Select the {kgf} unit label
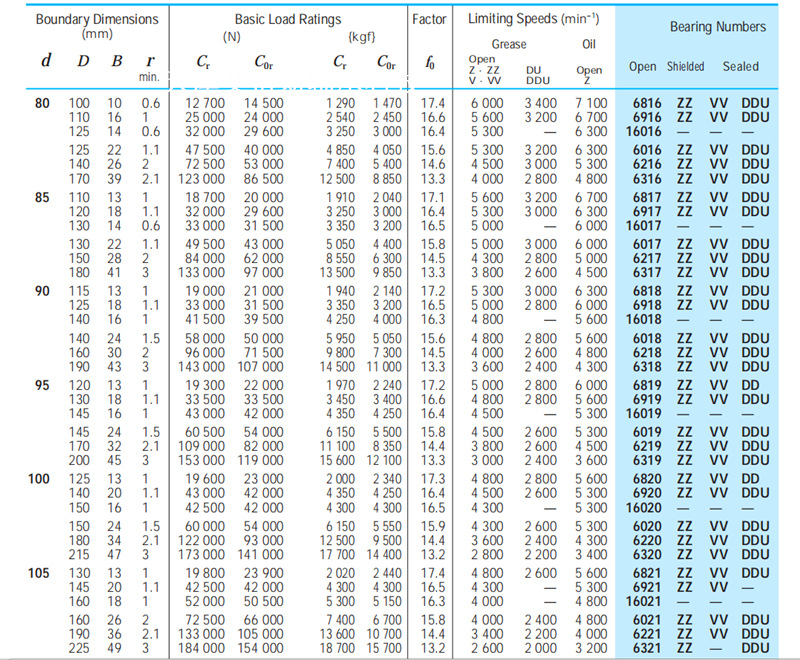Viewport: 800px width, 660px height. [361, 37]
